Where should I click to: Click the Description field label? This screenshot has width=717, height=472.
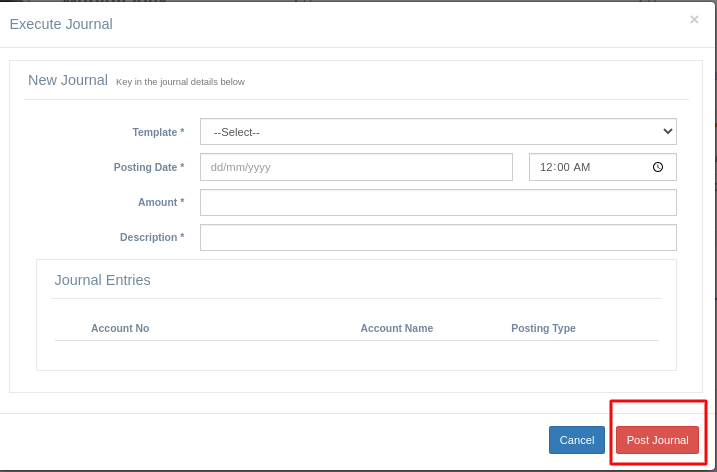pyautogui.click(x=152, y=237)
